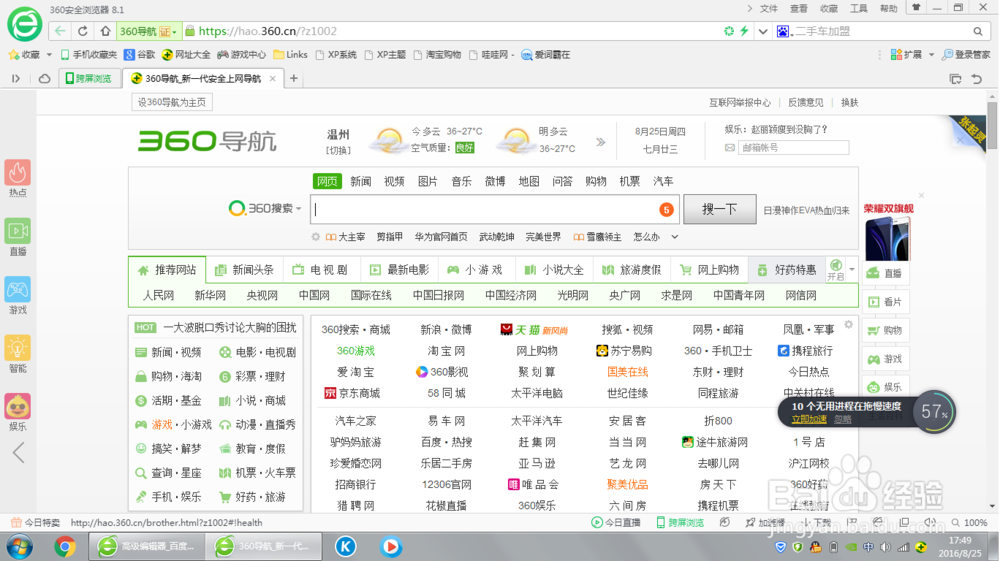Click 设360导航为主页 button

pyautogui.click(x=172, y=102)
